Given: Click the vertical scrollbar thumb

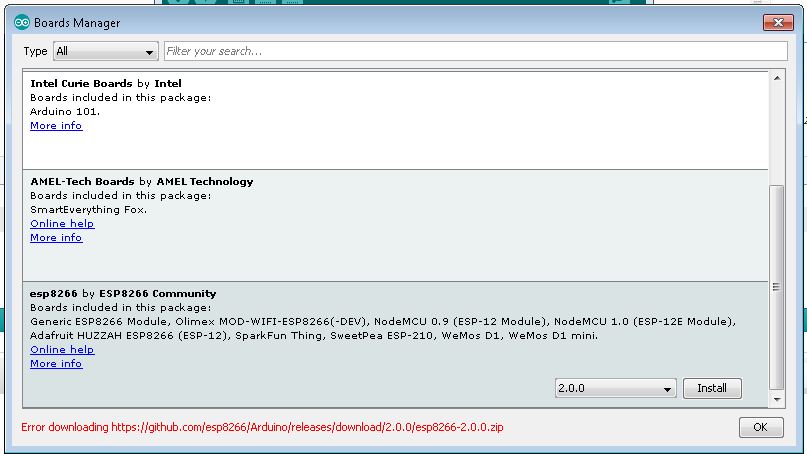Looking at the screenshot, I should click(x=778, y=288).
